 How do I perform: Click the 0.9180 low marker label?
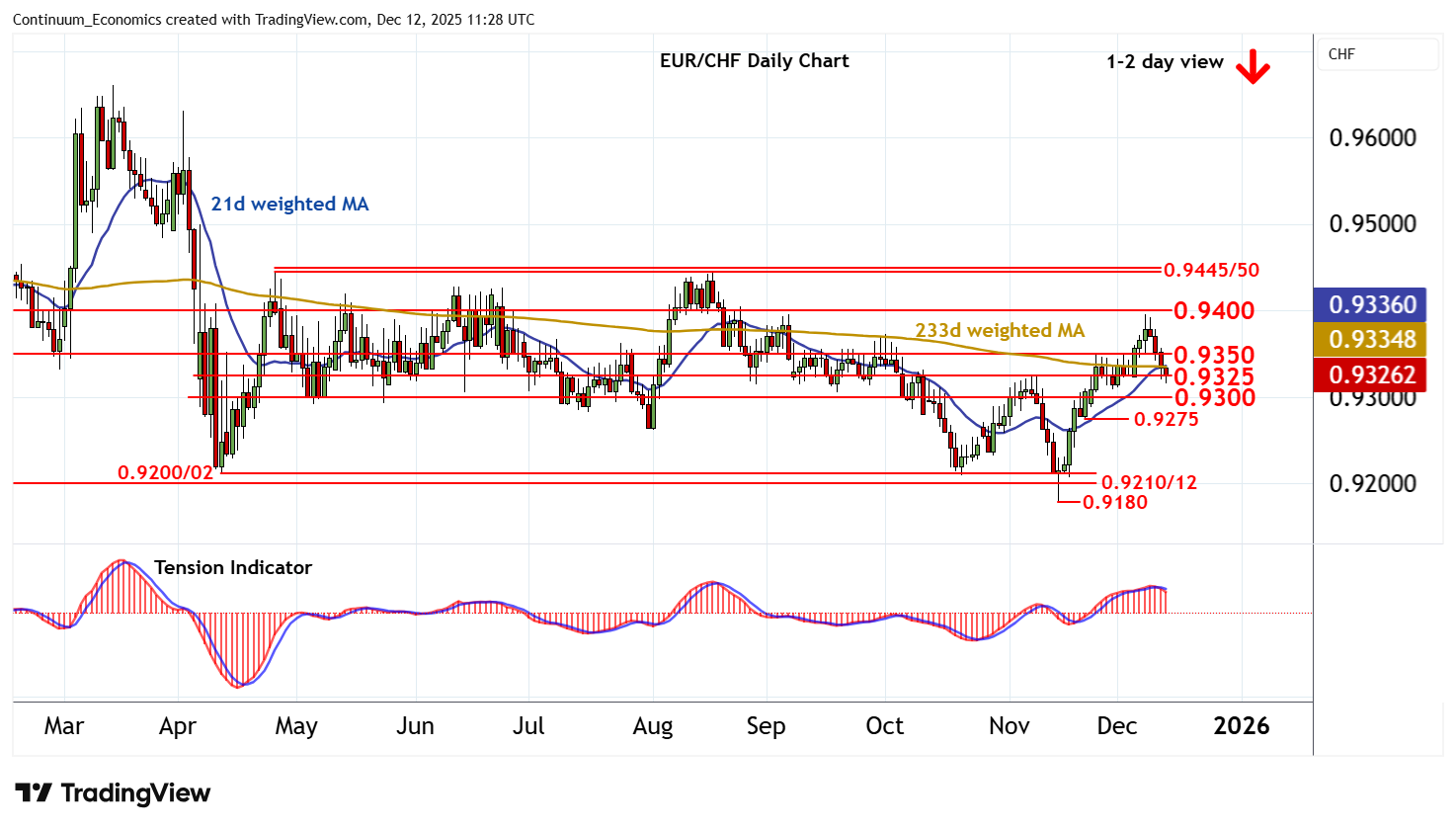(x=1115, y=502)
